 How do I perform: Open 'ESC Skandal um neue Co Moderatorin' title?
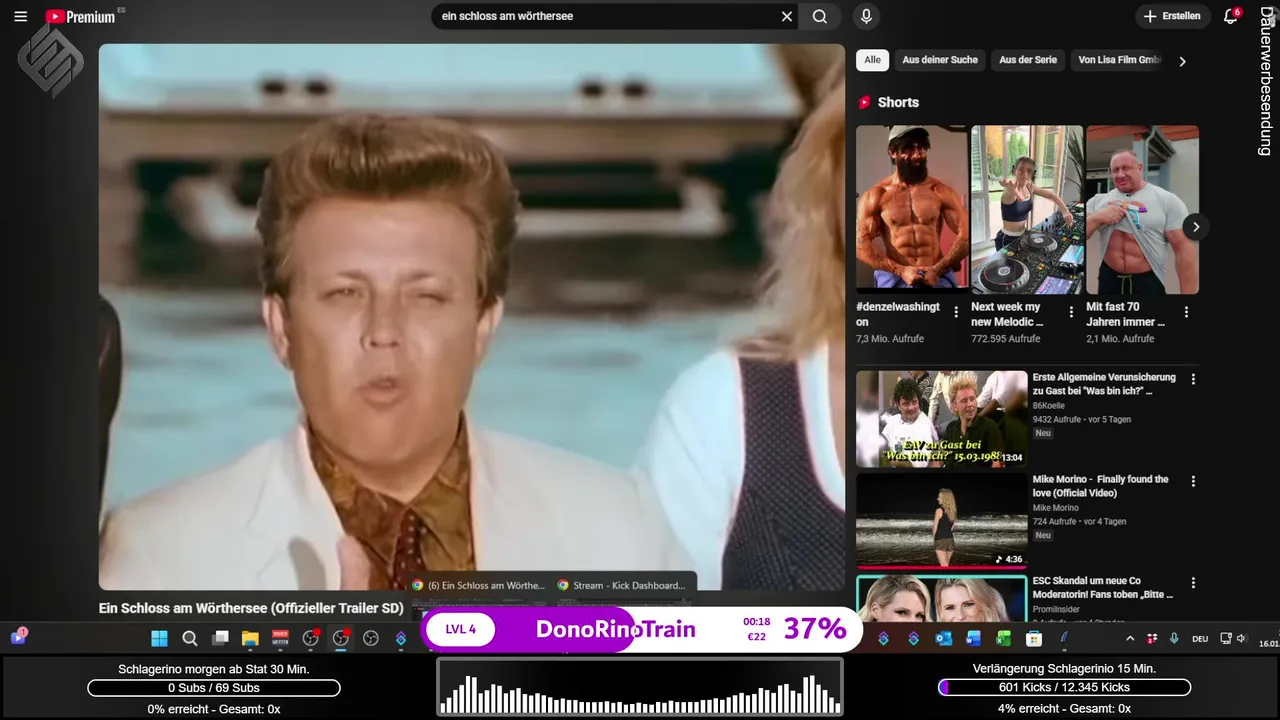[x=1103, y=587]
